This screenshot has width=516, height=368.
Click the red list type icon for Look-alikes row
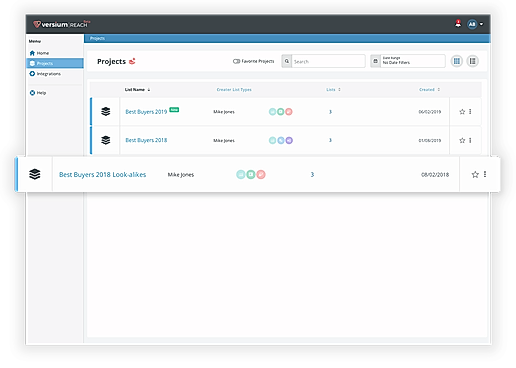pyautogui.click(x=261, y=174)
